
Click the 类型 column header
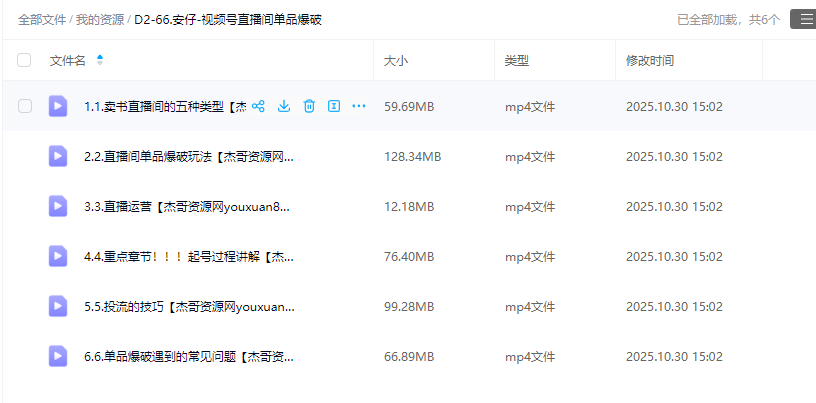[517, 61]
